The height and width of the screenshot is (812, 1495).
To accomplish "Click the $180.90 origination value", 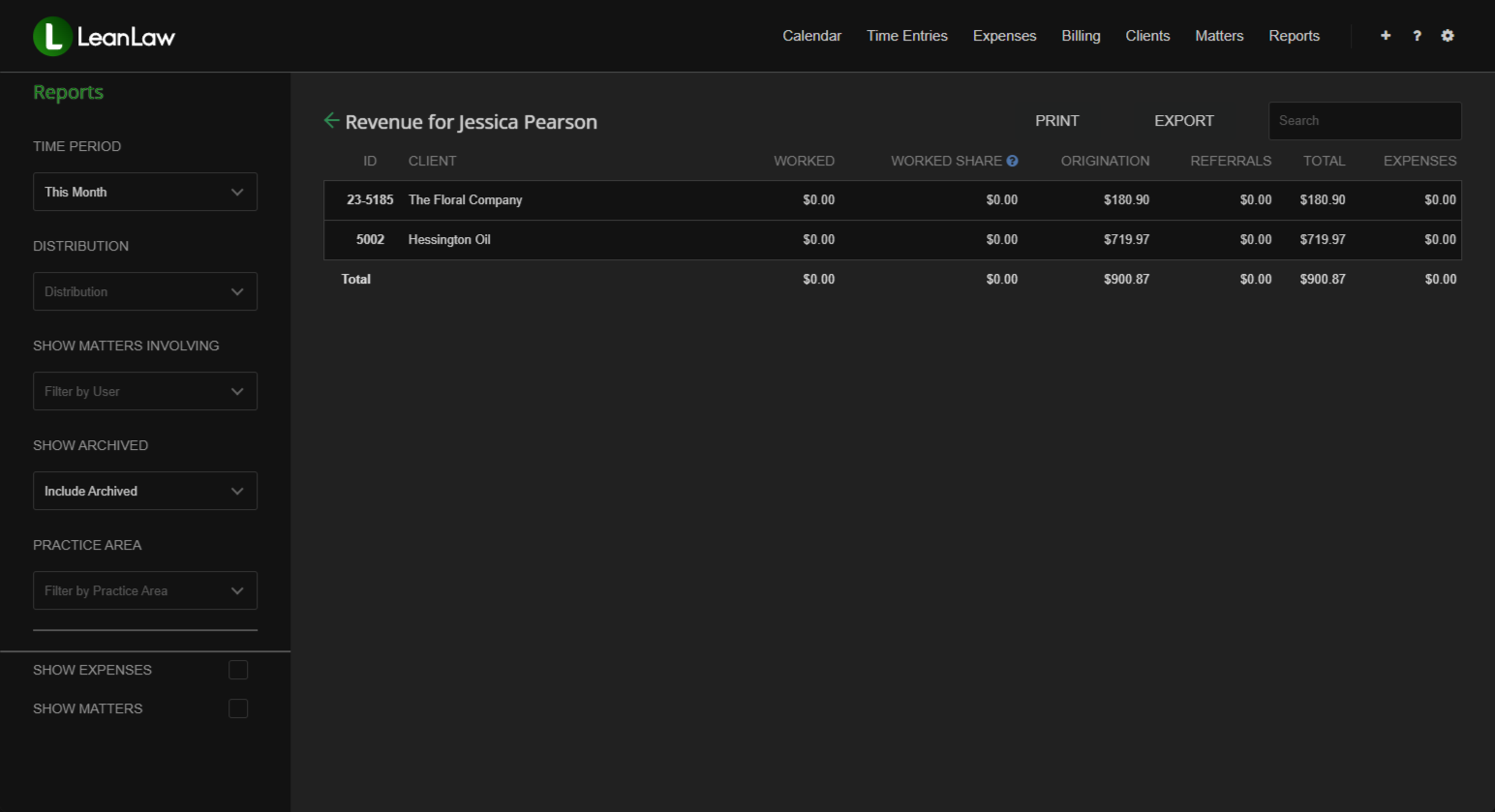I will click(1126, 200).
